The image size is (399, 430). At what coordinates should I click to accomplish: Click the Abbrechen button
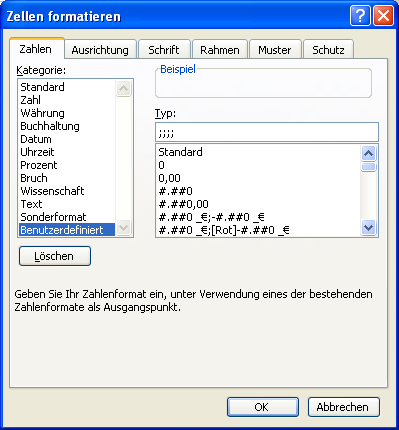tap(343, 407)
